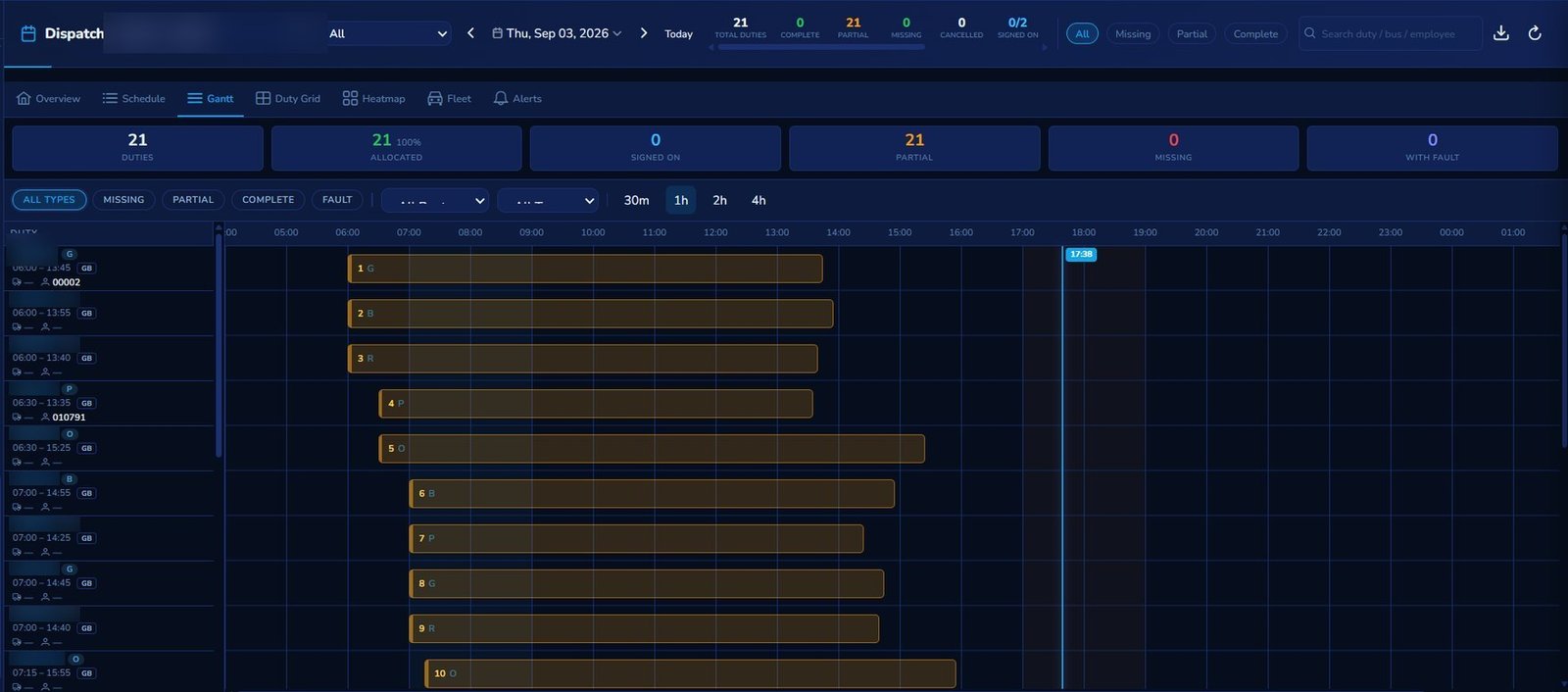1568x692 pixels.
Task: Click the Duty Grid table icon
Action: (263, 98)
